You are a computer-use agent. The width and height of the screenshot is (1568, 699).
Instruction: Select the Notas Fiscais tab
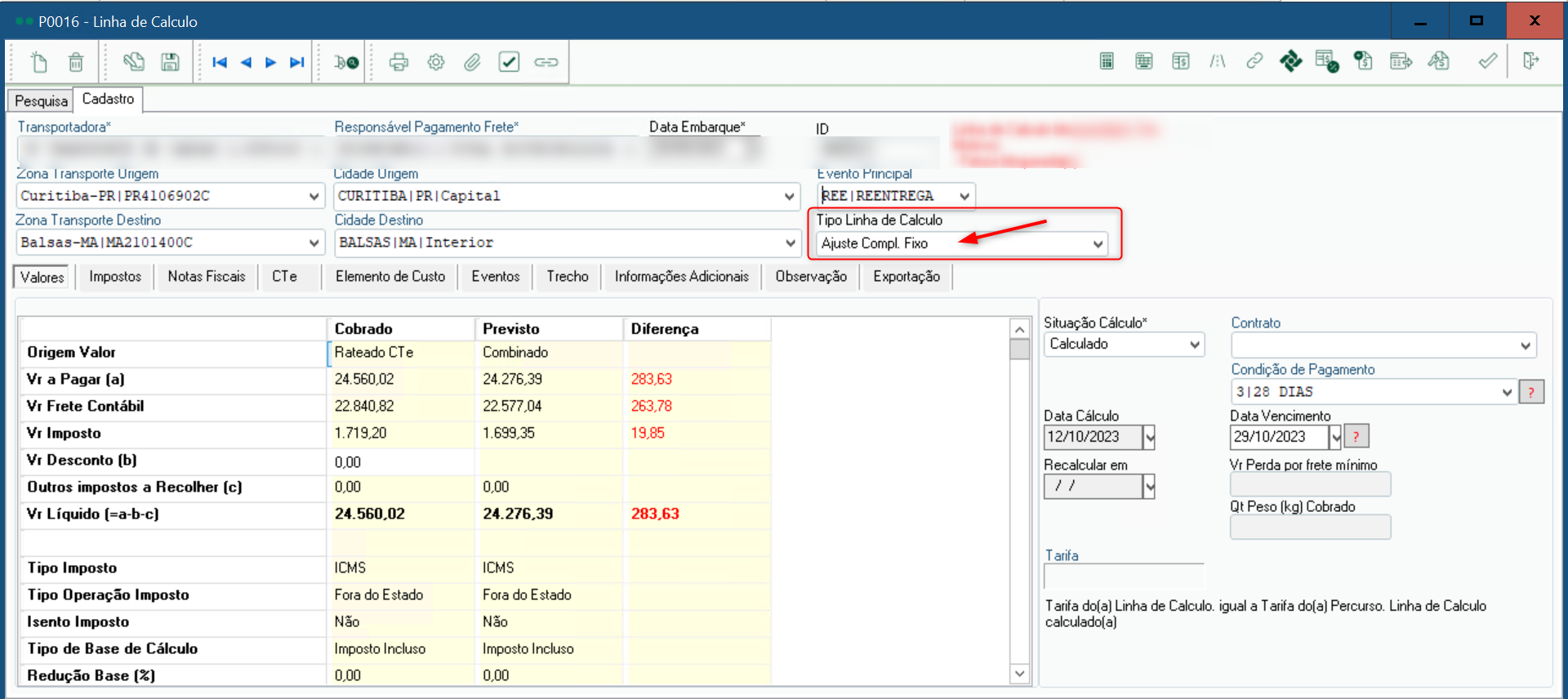point(207,276)
